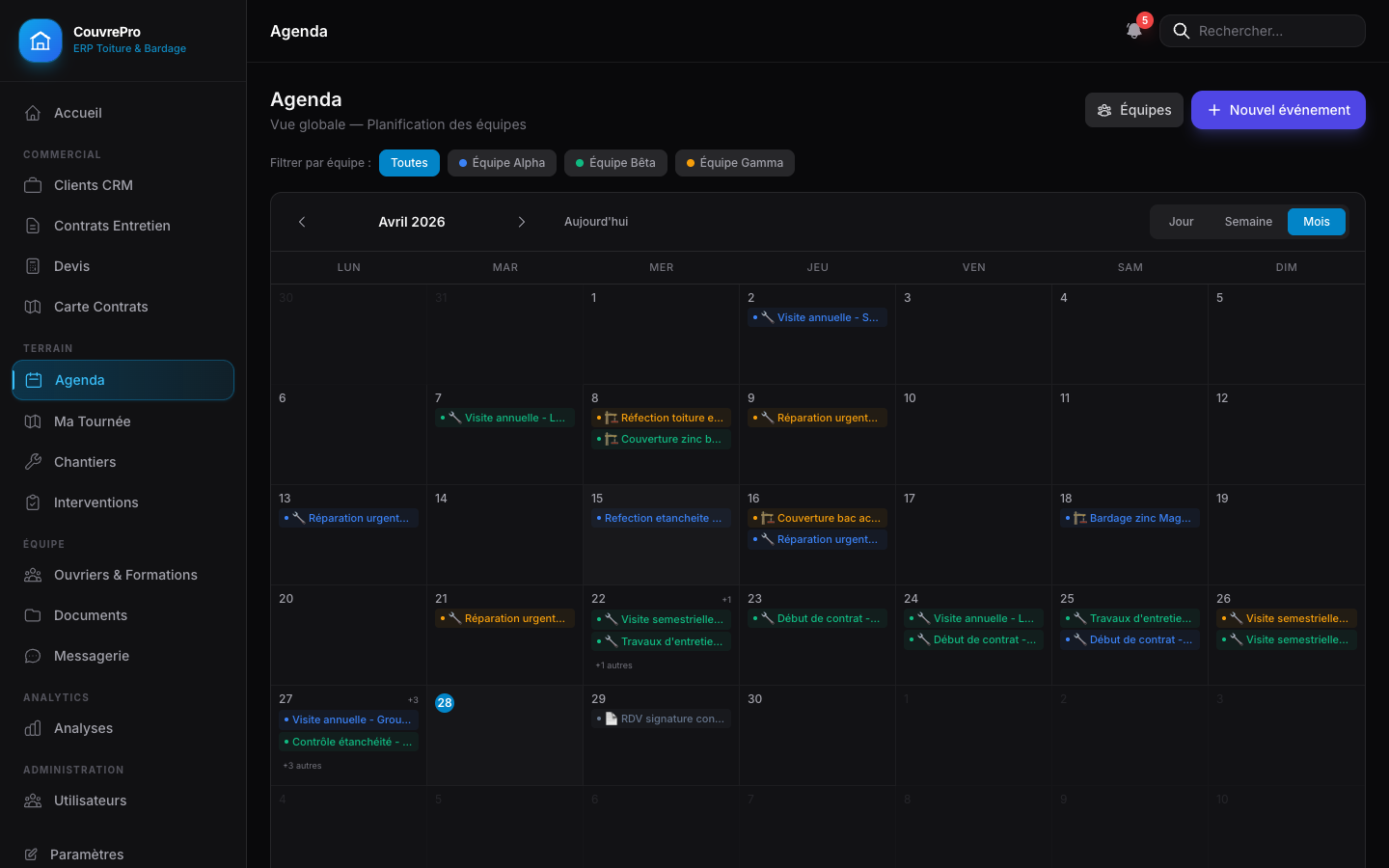Image resolution: width=1389 pixels, height=868 pixels.
Task: Click the Devis calculator icon
Action: [x=33, y=266]
